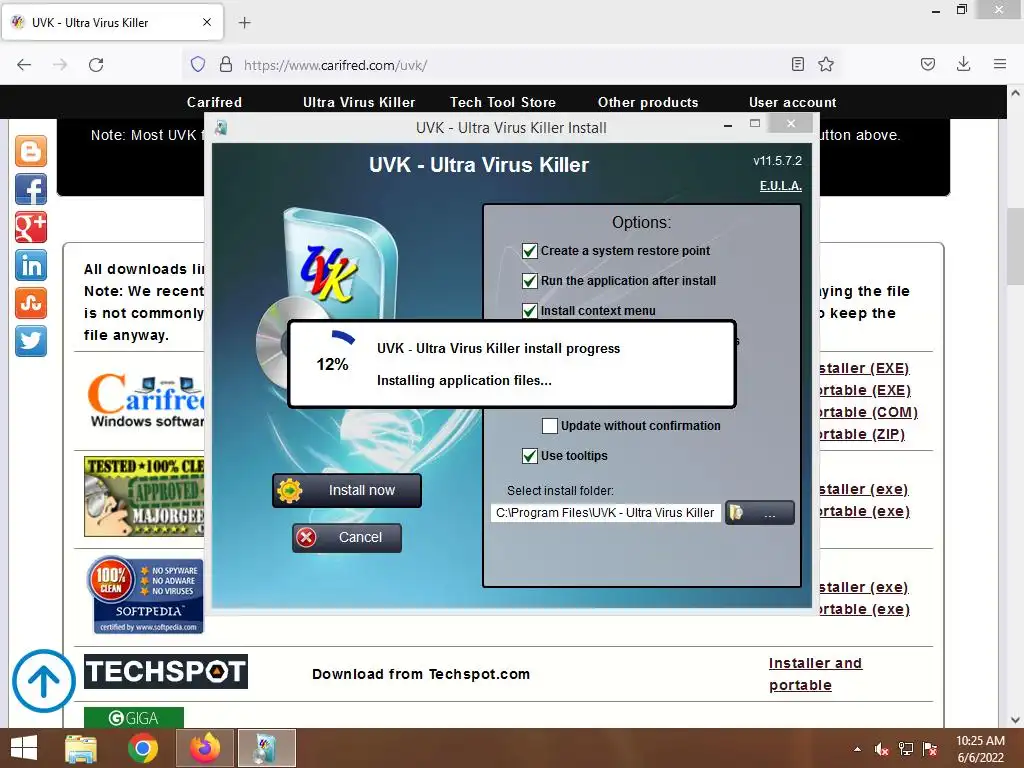Click the folder browse button for install folder
The width and height of the screenshot is (1024, 768).
coord(760,513)
